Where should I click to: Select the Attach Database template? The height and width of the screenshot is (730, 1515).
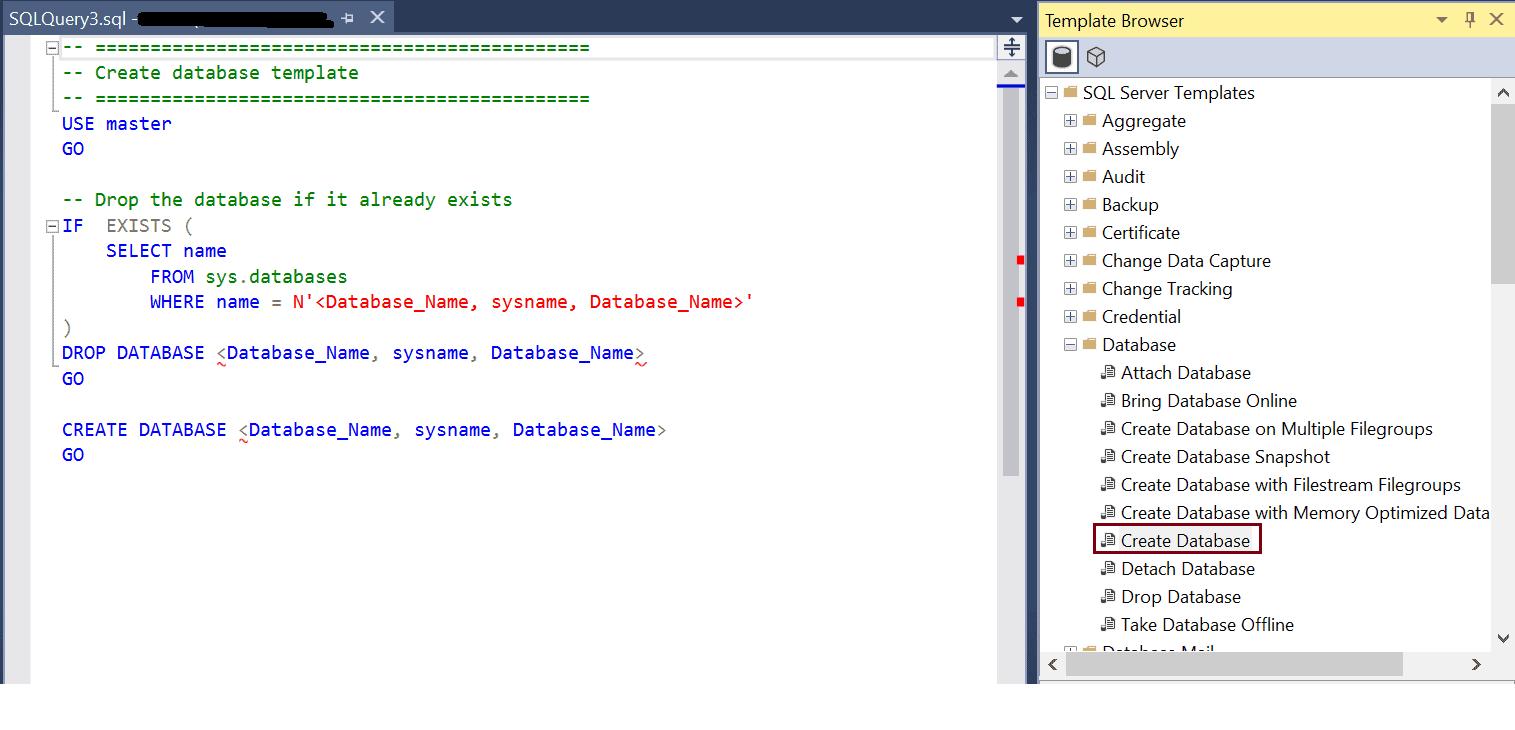1185,373
